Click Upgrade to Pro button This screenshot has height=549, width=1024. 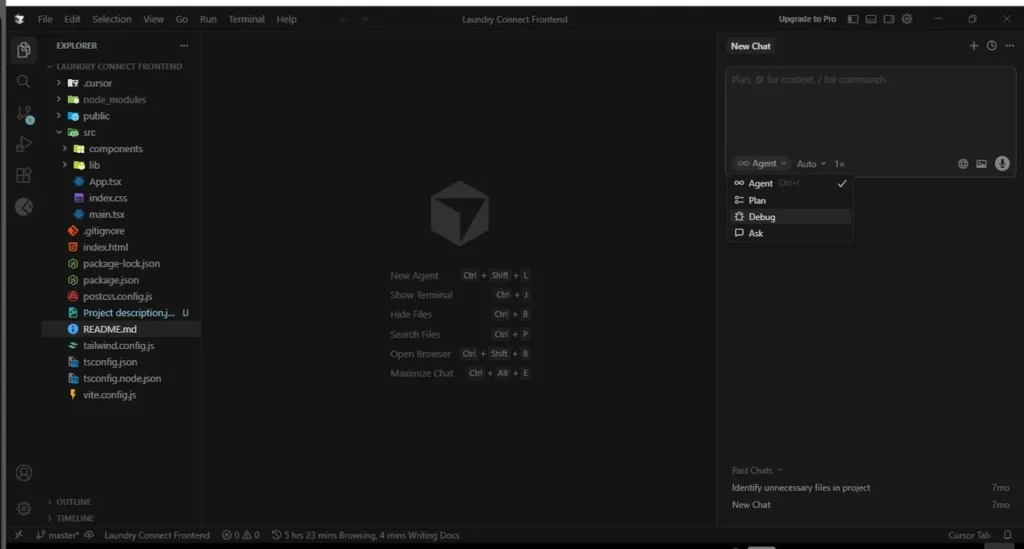point(807,19)
